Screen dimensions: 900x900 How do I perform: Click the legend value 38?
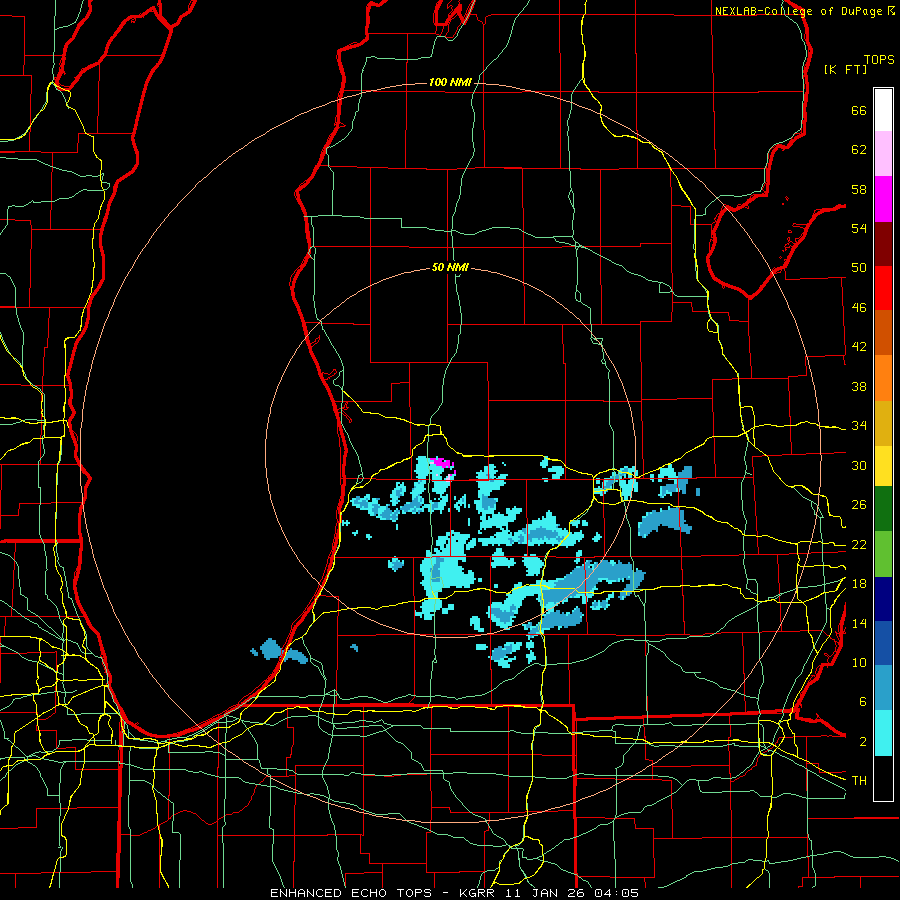click(x=859, y=386)
